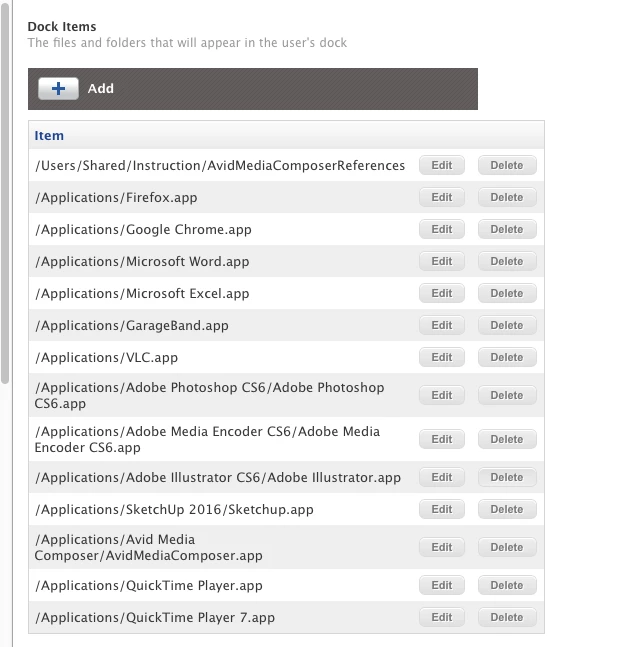
Task: Delete the GarageBand.app dock item
Action: pos(507,325)
